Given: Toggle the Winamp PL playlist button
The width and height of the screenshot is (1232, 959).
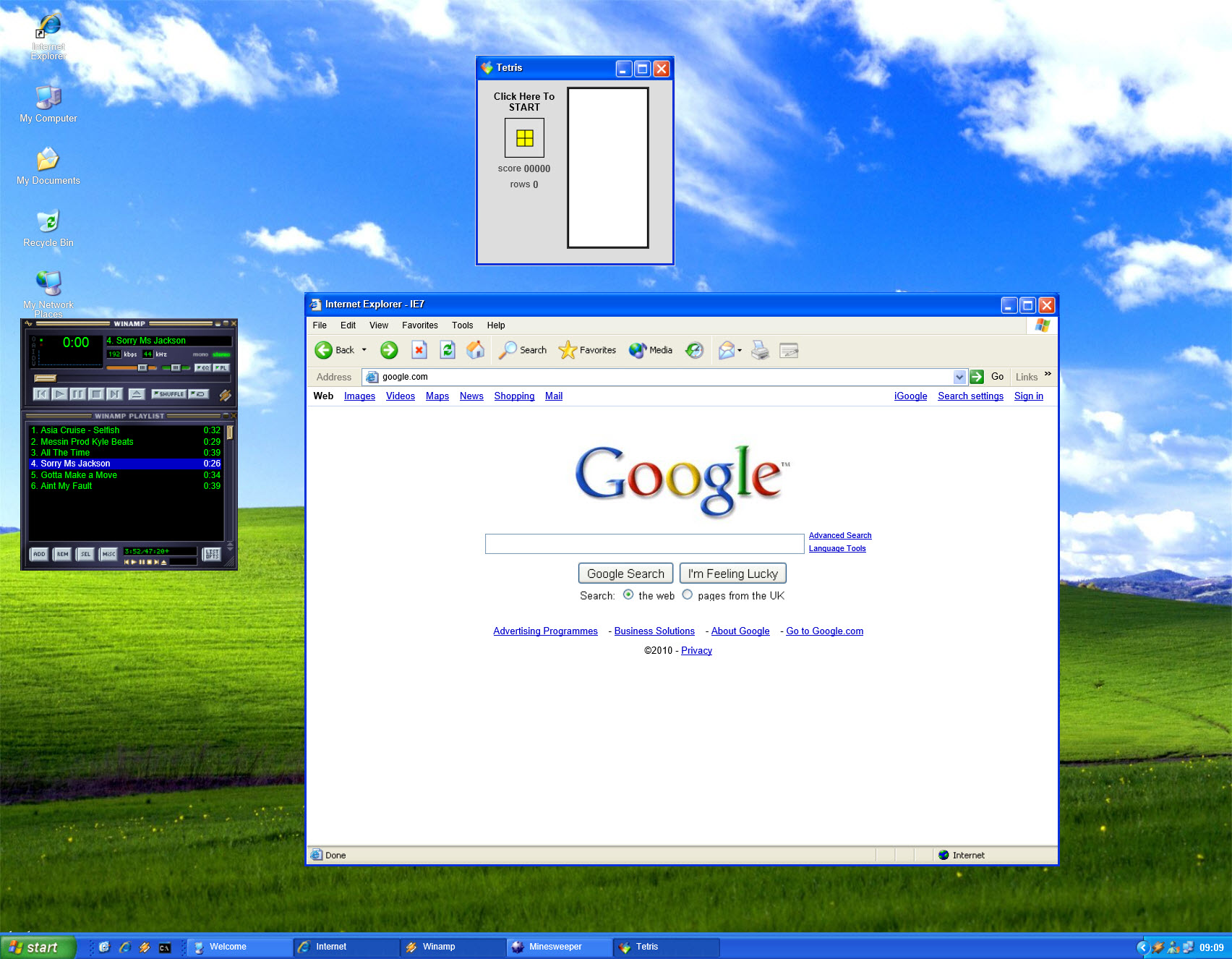Looking at the screenshot, I should pyautogui.click(x=221, y=368).
